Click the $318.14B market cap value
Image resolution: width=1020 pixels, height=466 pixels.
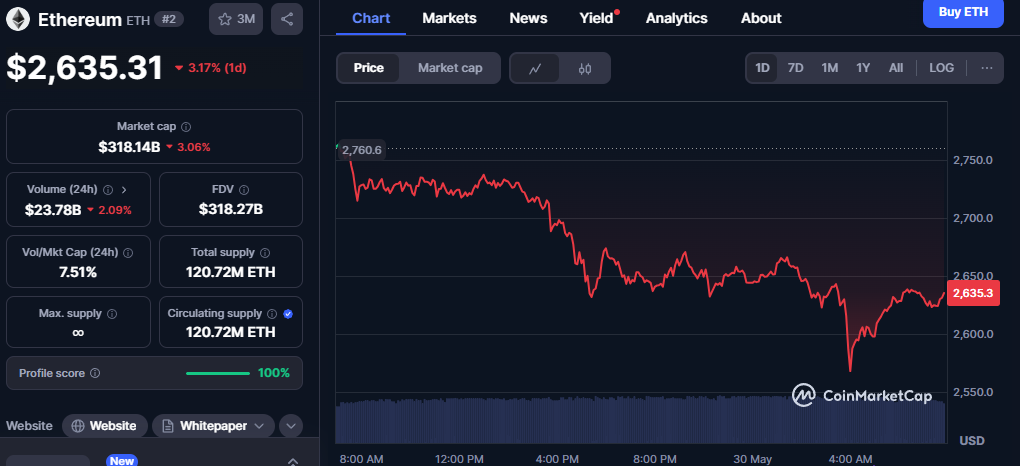pos(129,147)
